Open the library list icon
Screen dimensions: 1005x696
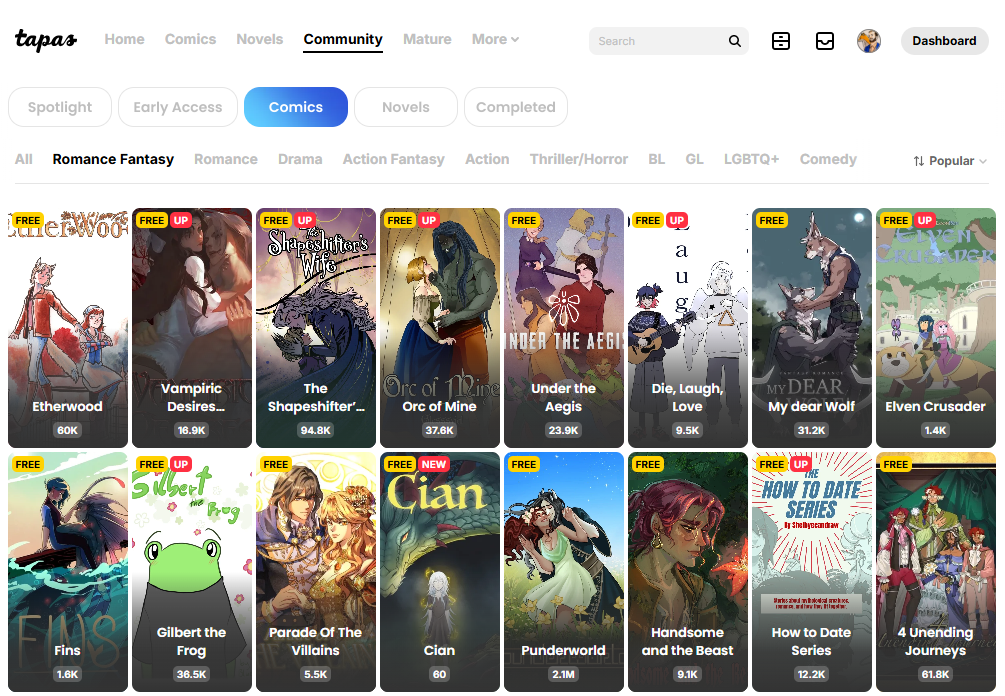coord(781,41)
